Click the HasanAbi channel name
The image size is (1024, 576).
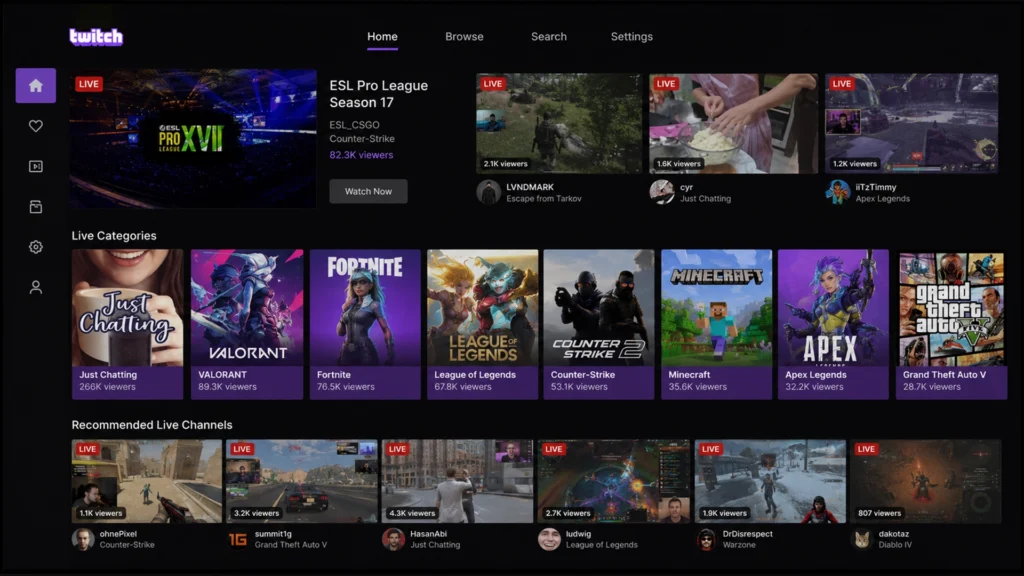(428, 534)
